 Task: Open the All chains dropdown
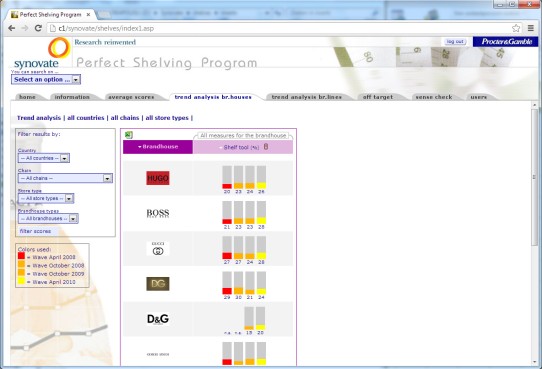point(65,178)
